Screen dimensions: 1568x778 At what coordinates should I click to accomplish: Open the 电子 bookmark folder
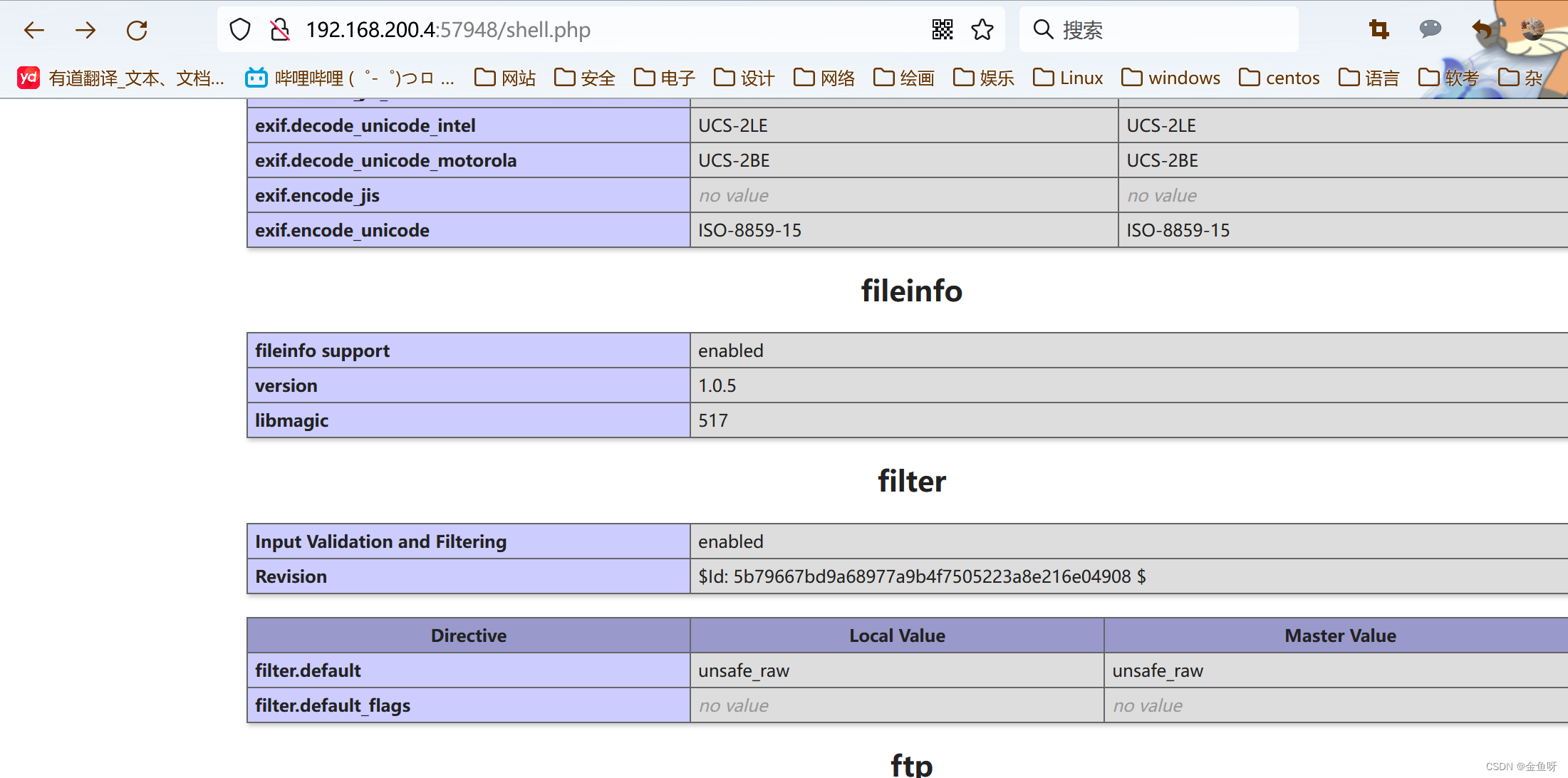[x=665, y=78]
